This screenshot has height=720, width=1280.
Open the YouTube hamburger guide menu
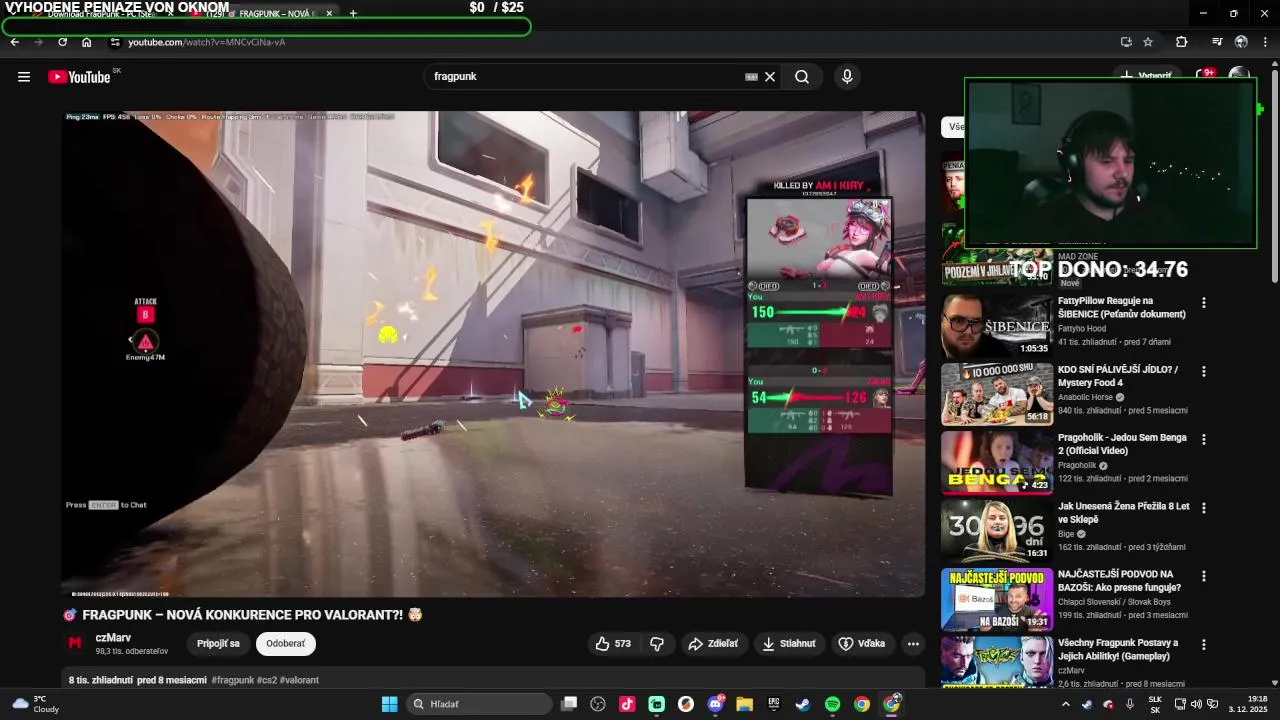click(x=24, y=77)
